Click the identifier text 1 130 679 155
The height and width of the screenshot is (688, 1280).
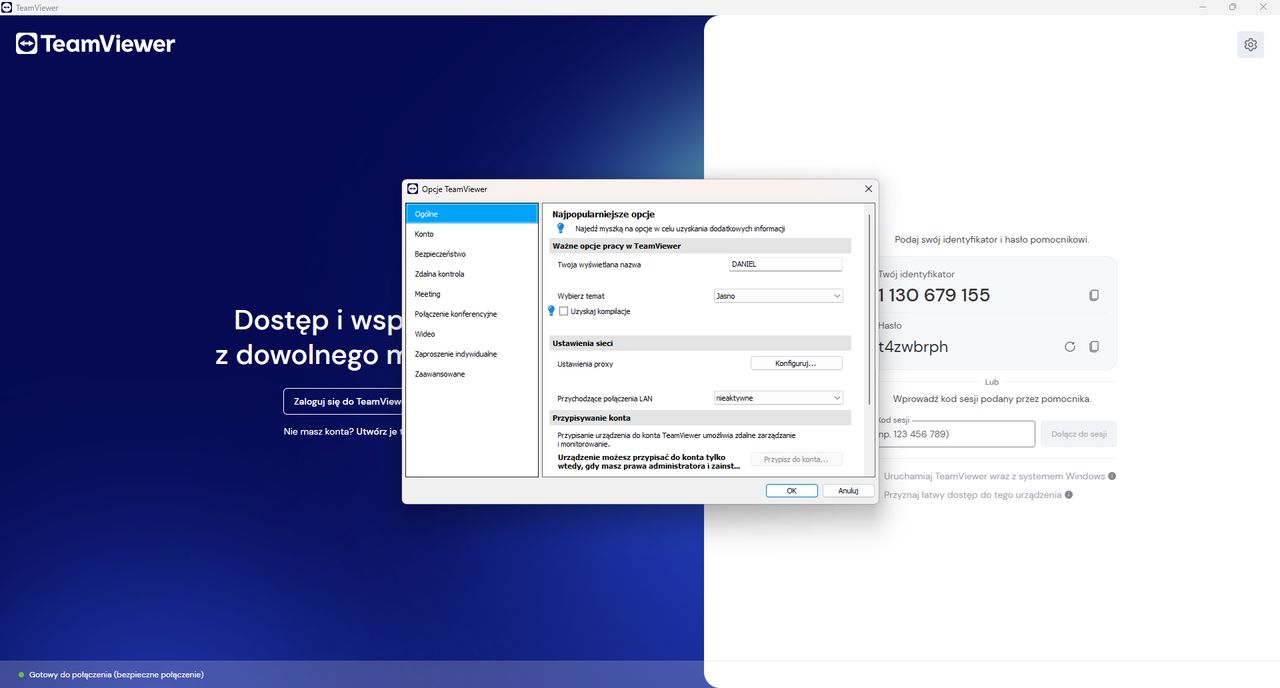[x=934, y=295]
